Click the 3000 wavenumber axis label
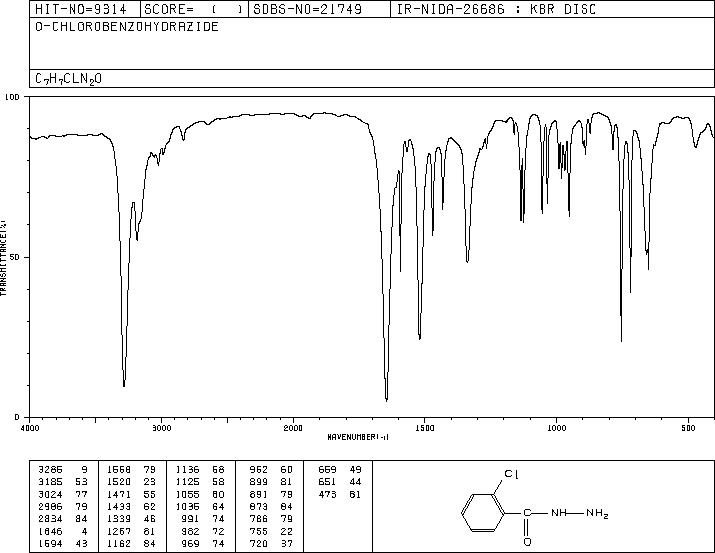This screenshot has width=715, height=553. click(161, 428)
